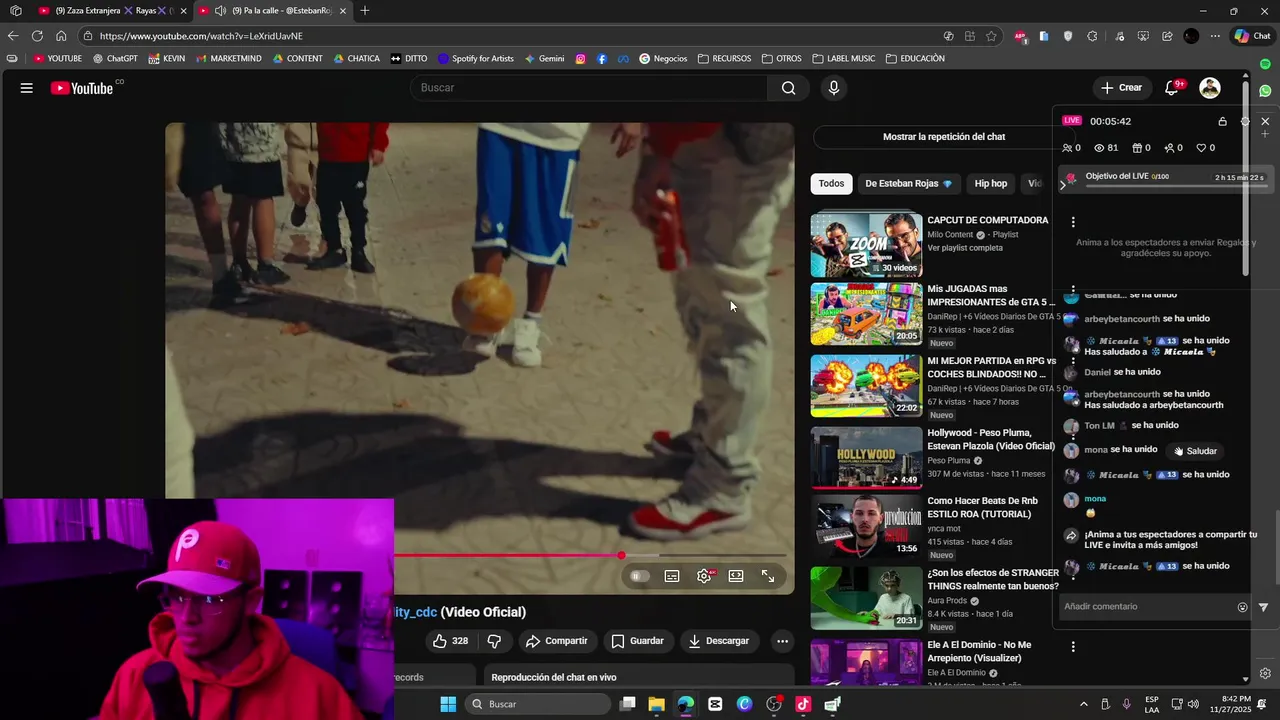Open LIVE panel settings gear
1280x720 pixels.
click(1245, 121)
